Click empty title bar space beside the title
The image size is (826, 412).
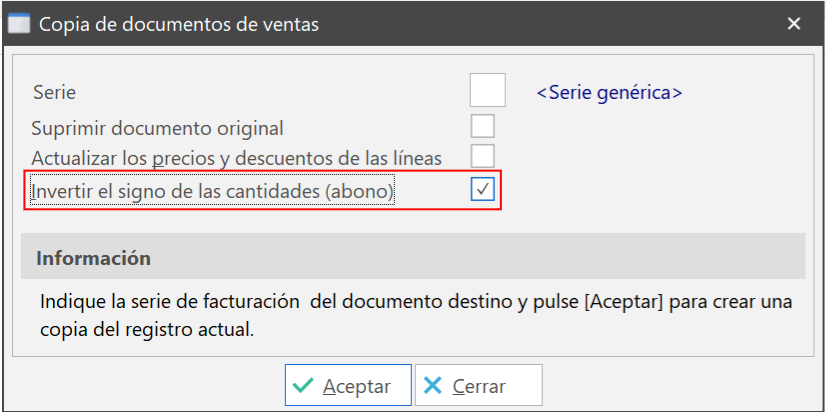click(x=550, y=24)
